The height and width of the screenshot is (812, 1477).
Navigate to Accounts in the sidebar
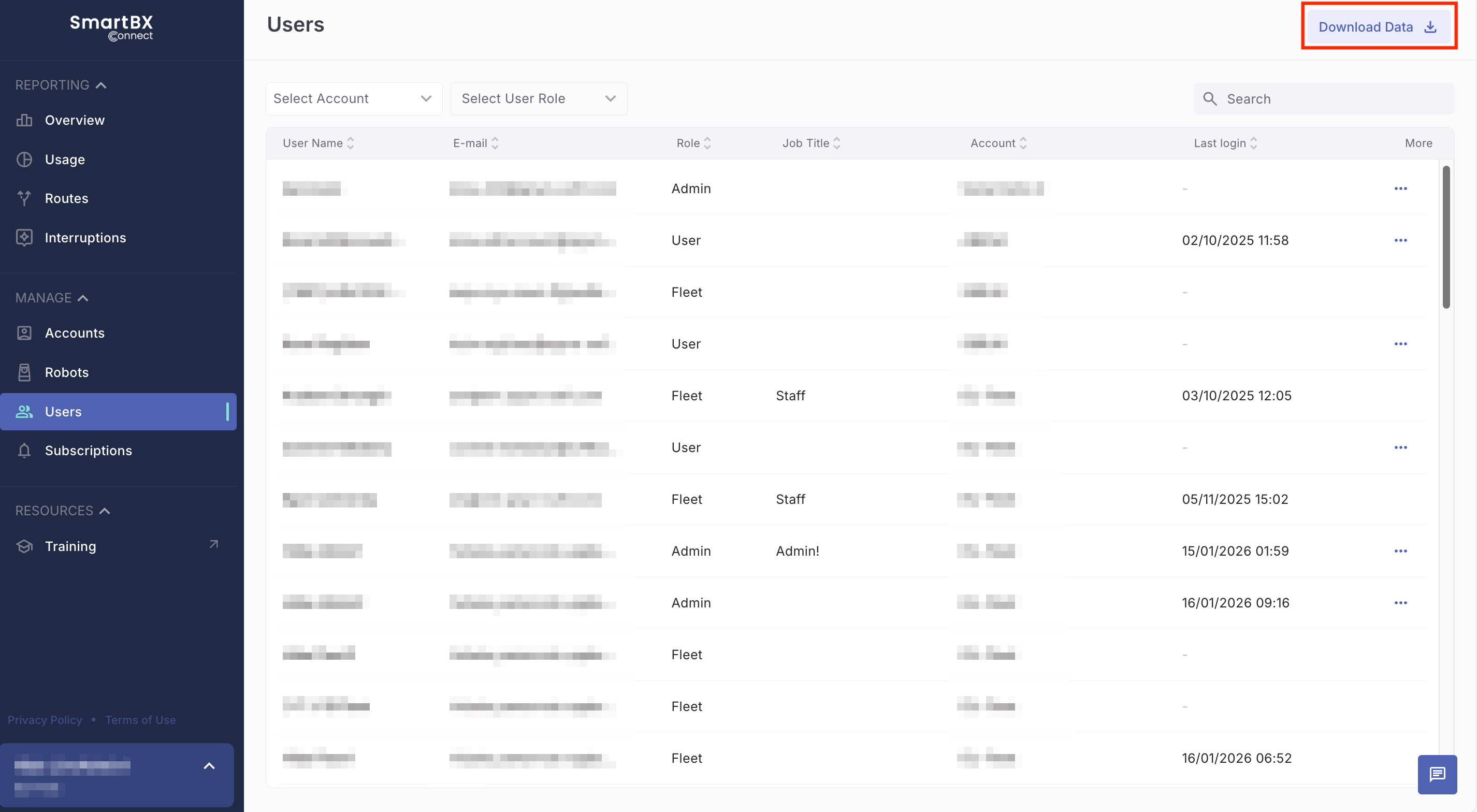pos(75,333)
